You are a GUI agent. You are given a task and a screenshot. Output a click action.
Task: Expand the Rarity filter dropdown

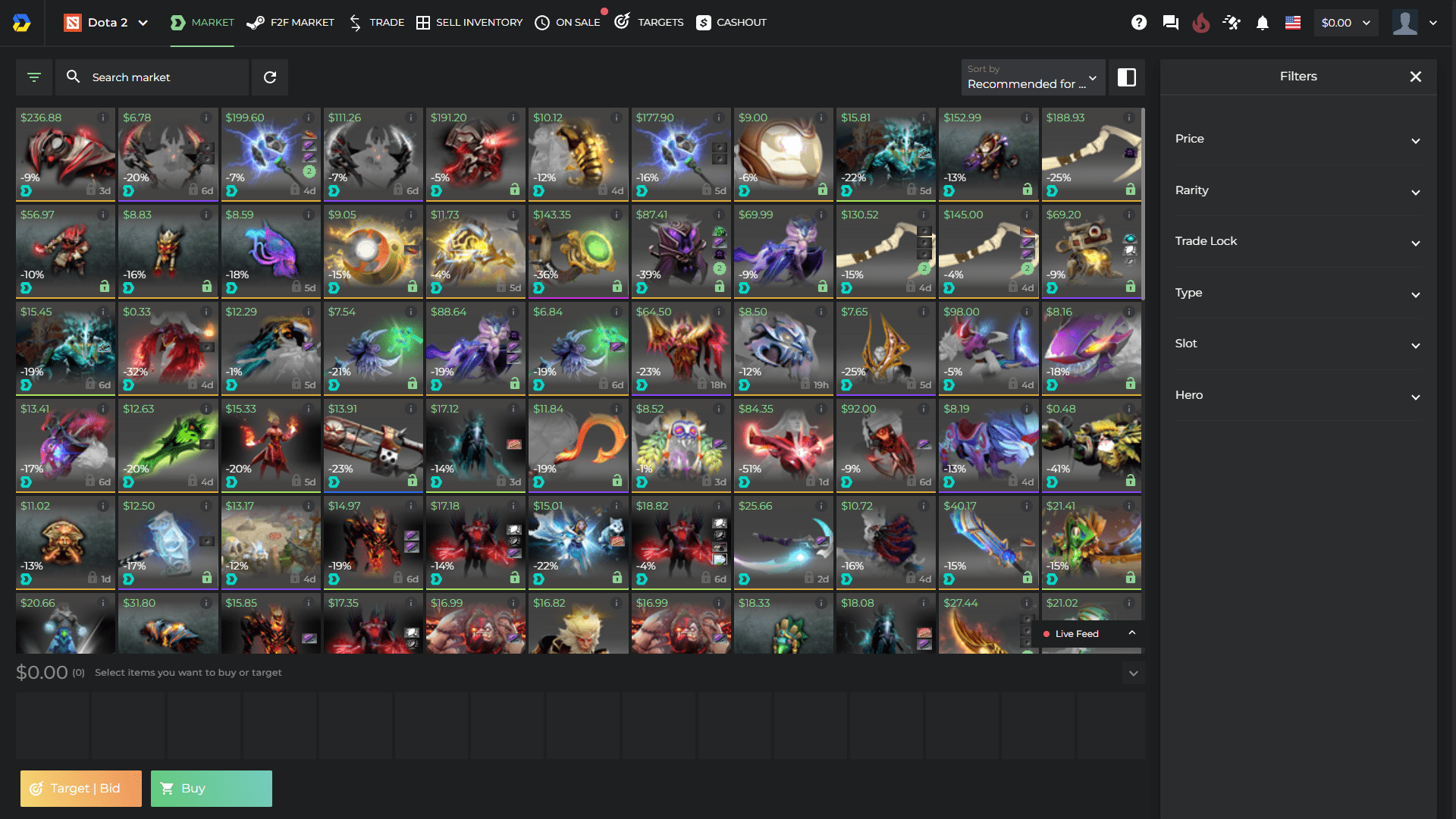click(1297, 190)
